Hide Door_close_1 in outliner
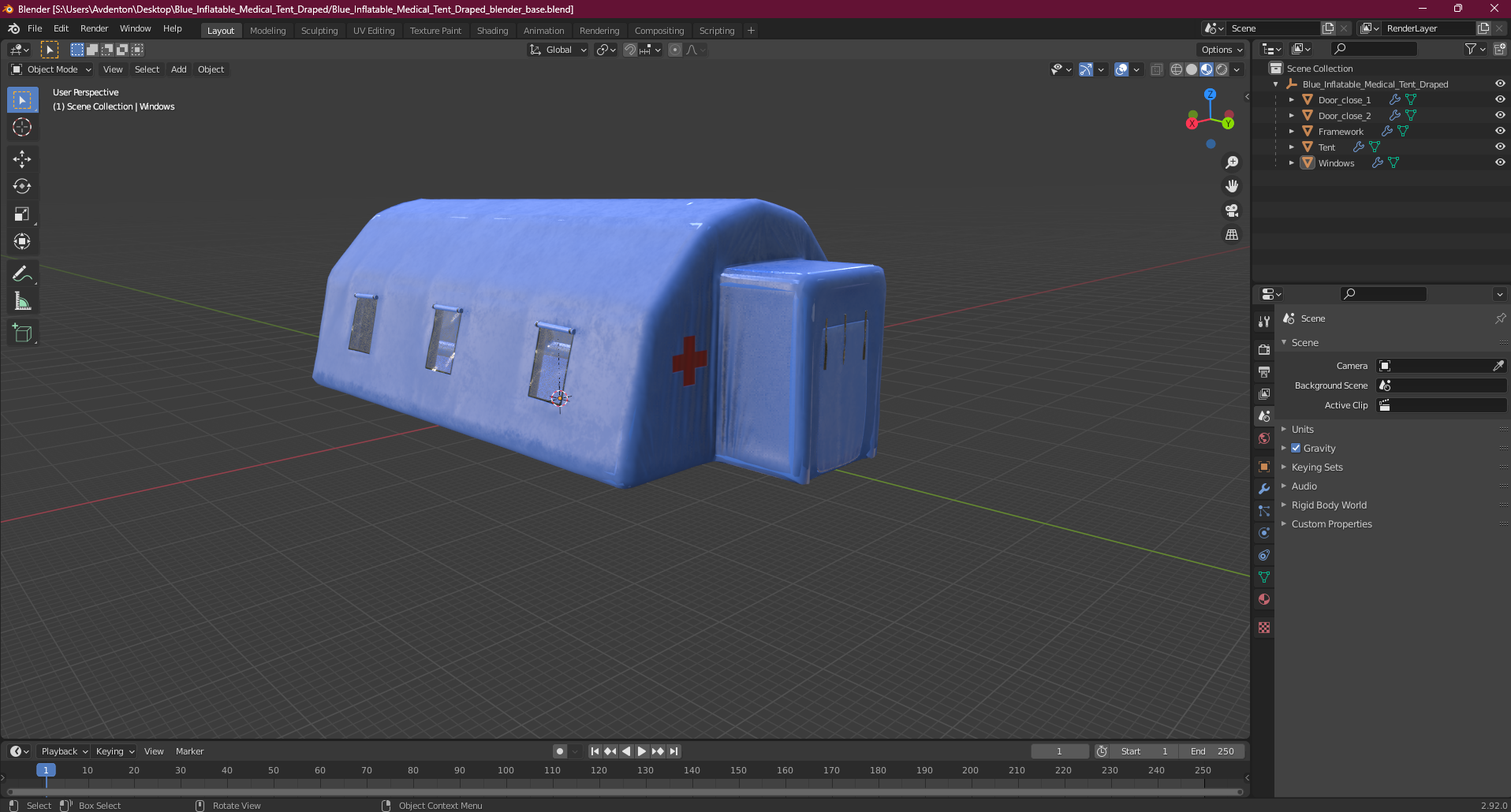The height and width of the screenshot is (812, 1511). [1500, 100]
